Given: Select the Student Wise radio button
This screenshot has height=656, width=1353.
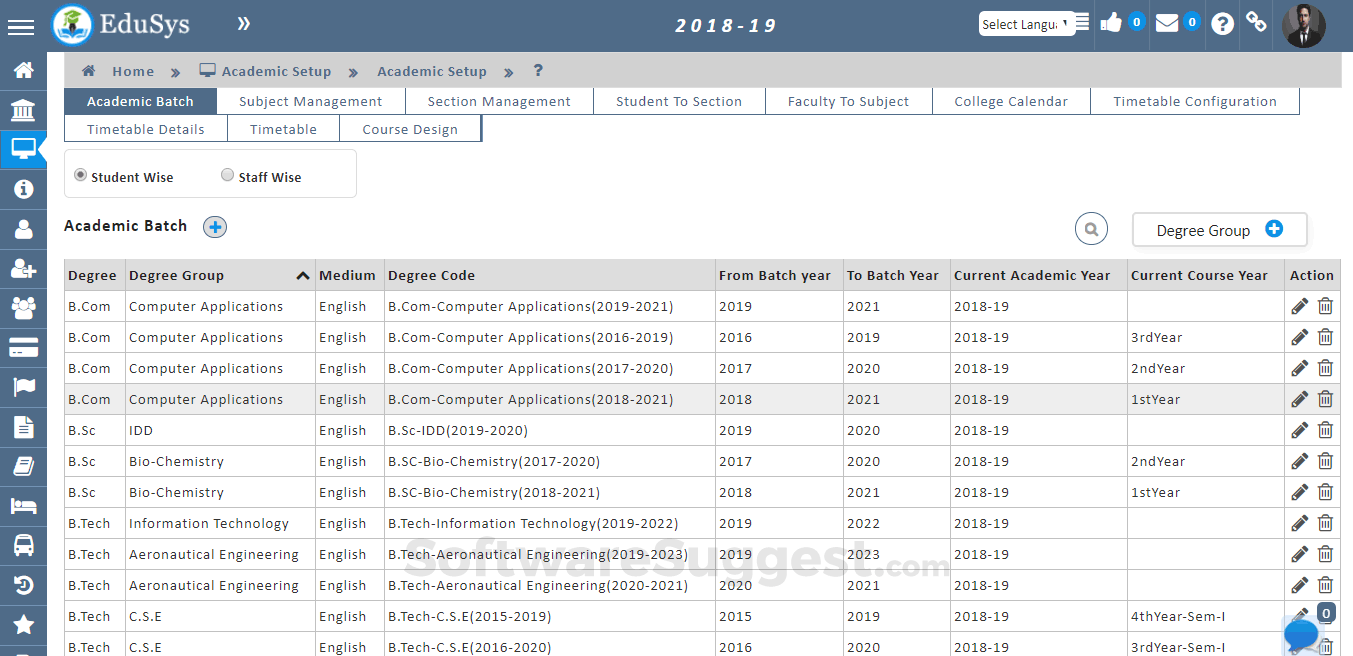Looking at the screenshot, I should point(81,175).
